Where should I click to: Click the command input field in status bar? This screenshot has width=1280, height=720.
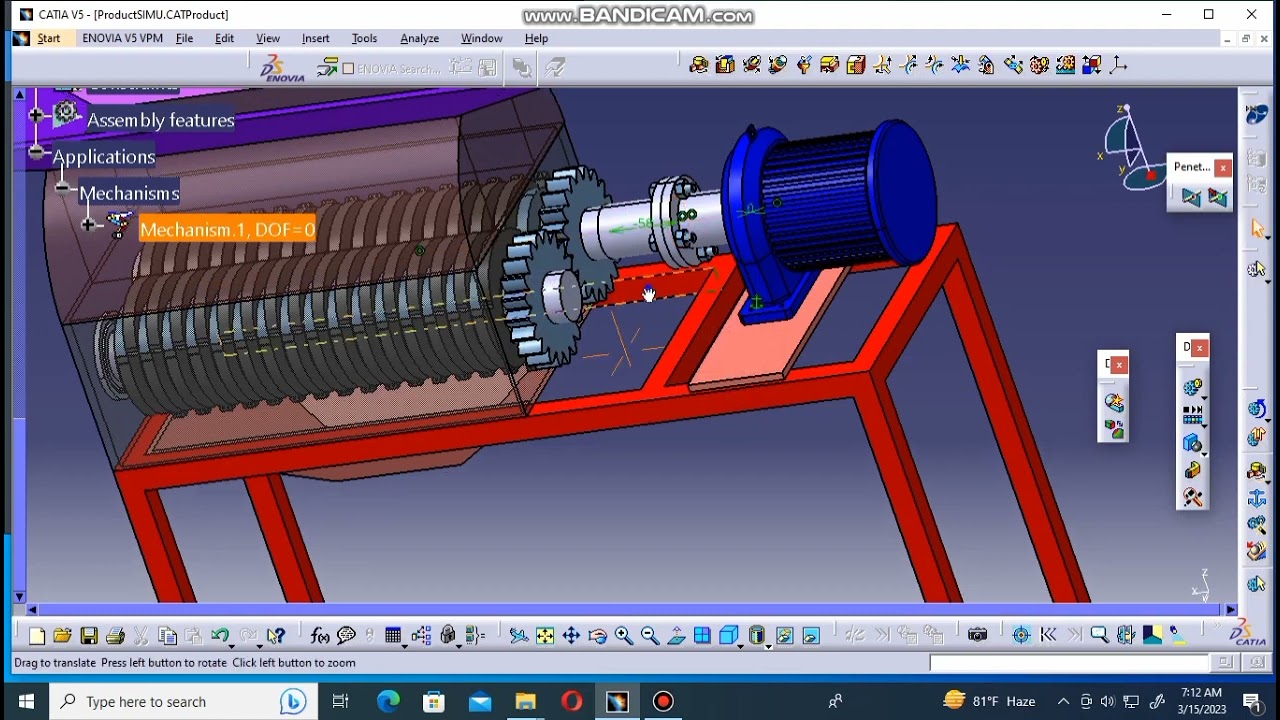click(1069, 662)
